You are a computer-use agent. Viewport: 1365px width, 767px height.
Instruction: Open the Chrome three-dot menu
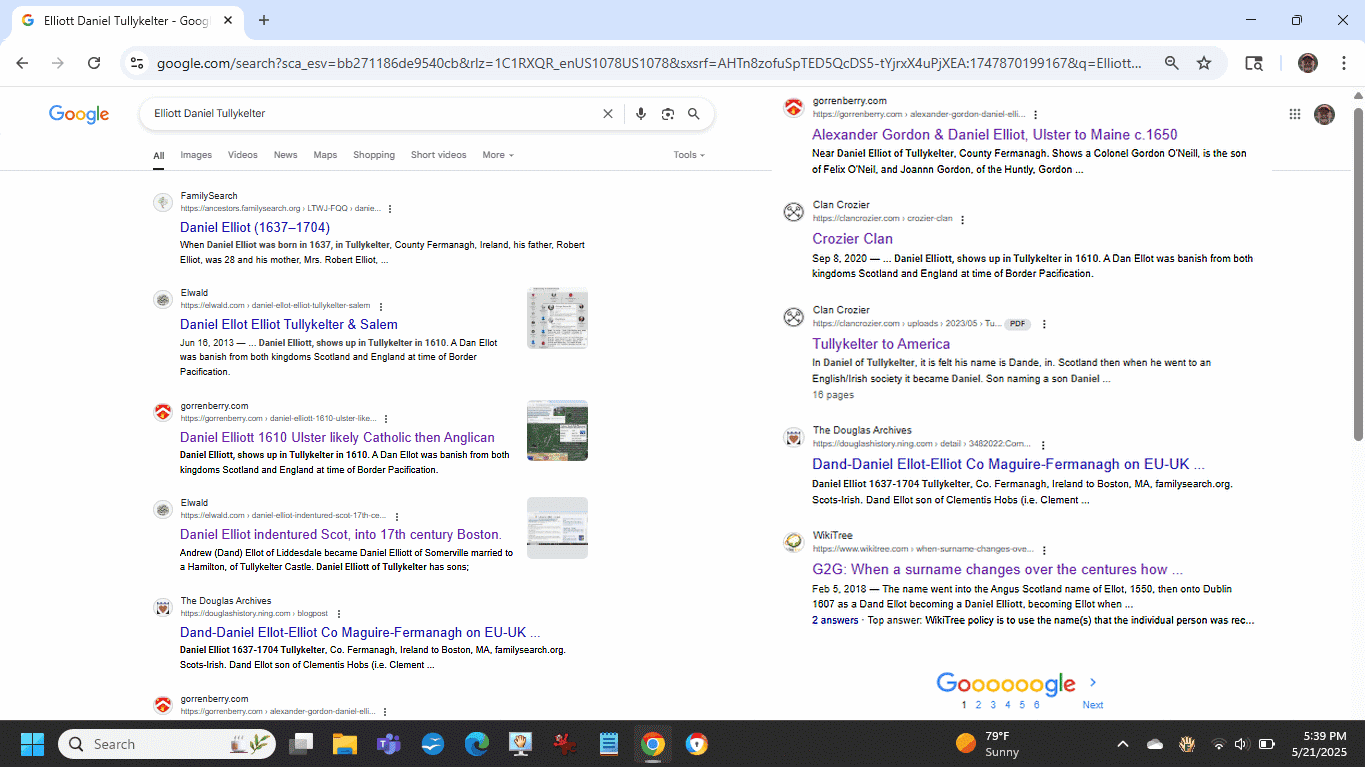(x=1343, y=63)
